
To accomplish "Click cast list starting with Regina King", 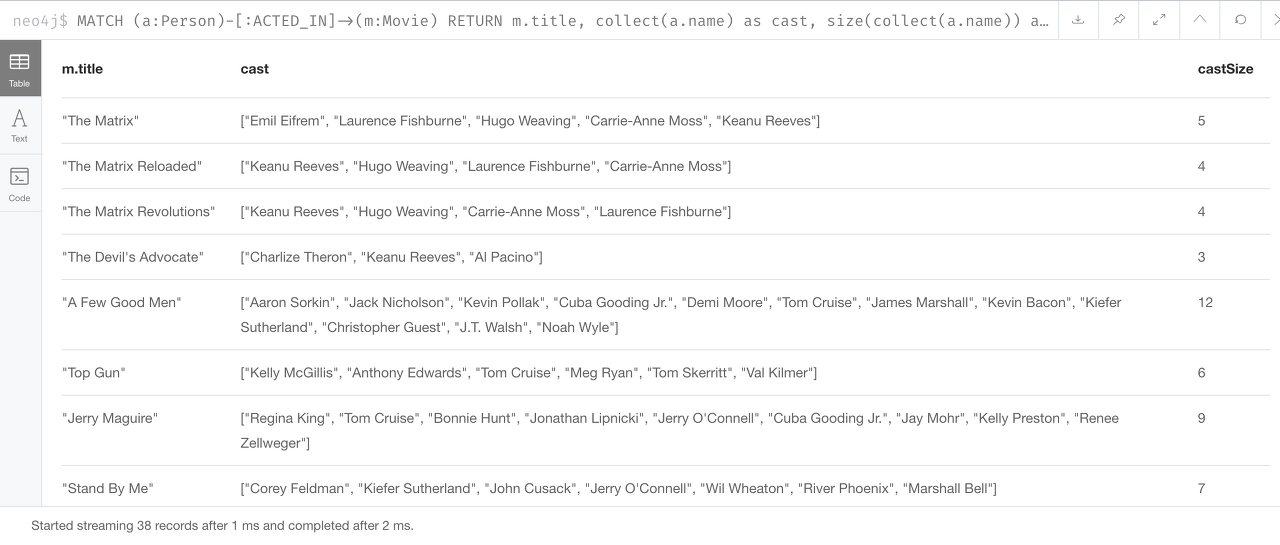I will coord(680,431).
